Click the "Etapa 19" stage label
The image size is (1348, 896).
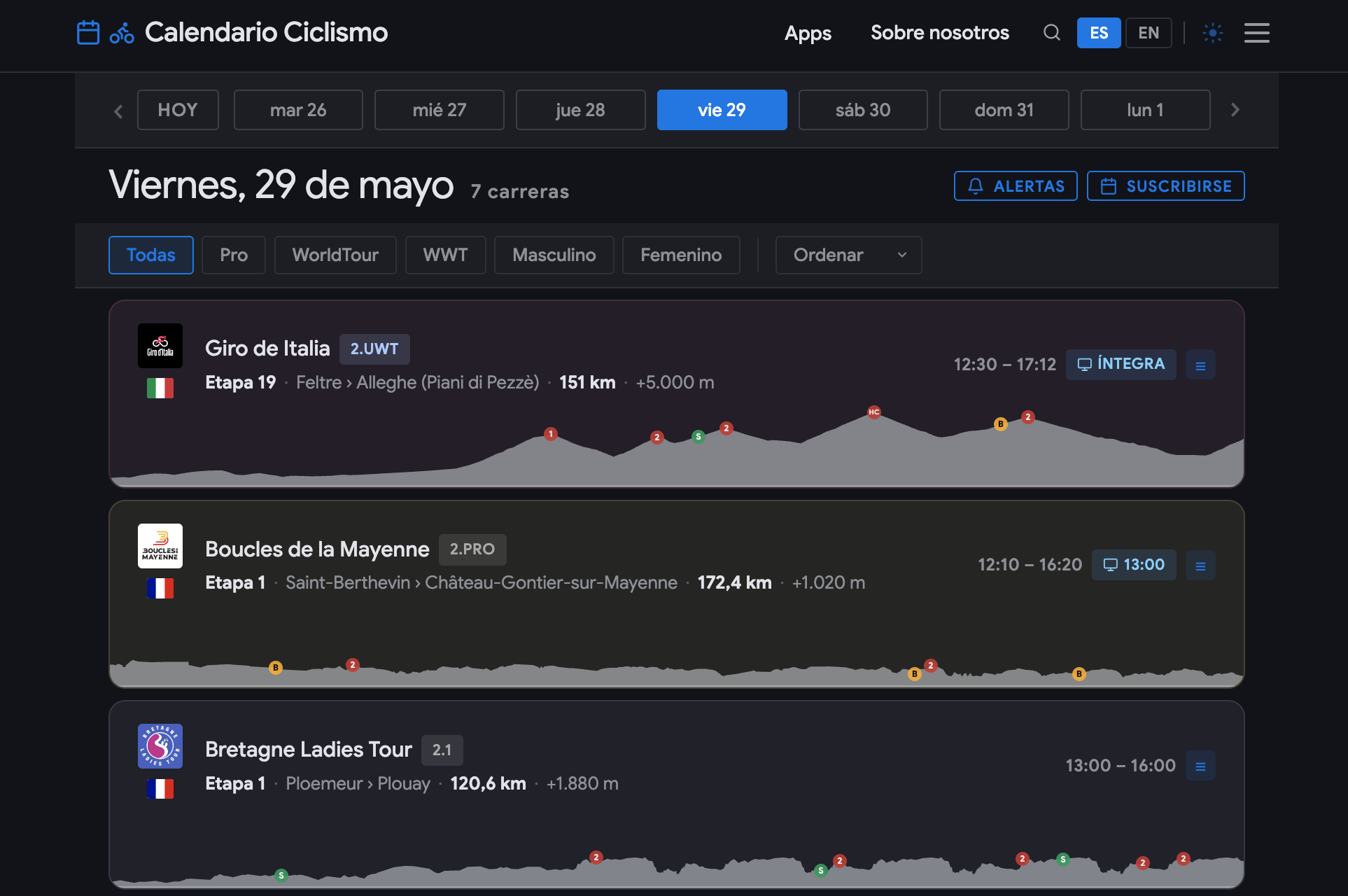tap(240, 382)
